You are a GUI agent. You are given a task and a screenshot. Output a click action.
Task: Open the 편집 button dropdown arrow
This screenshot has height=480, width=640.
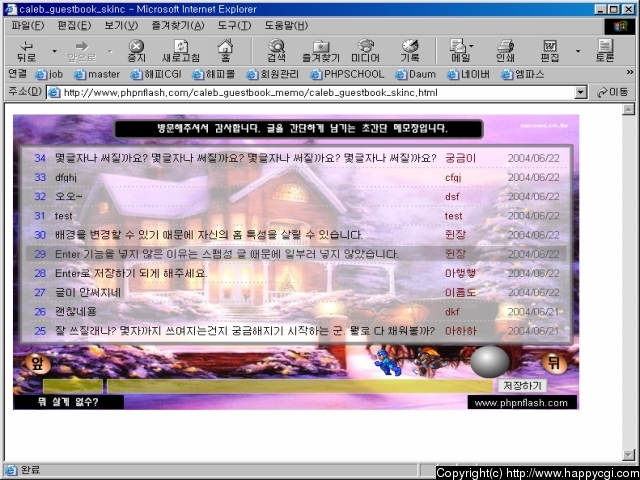point(578,51)
